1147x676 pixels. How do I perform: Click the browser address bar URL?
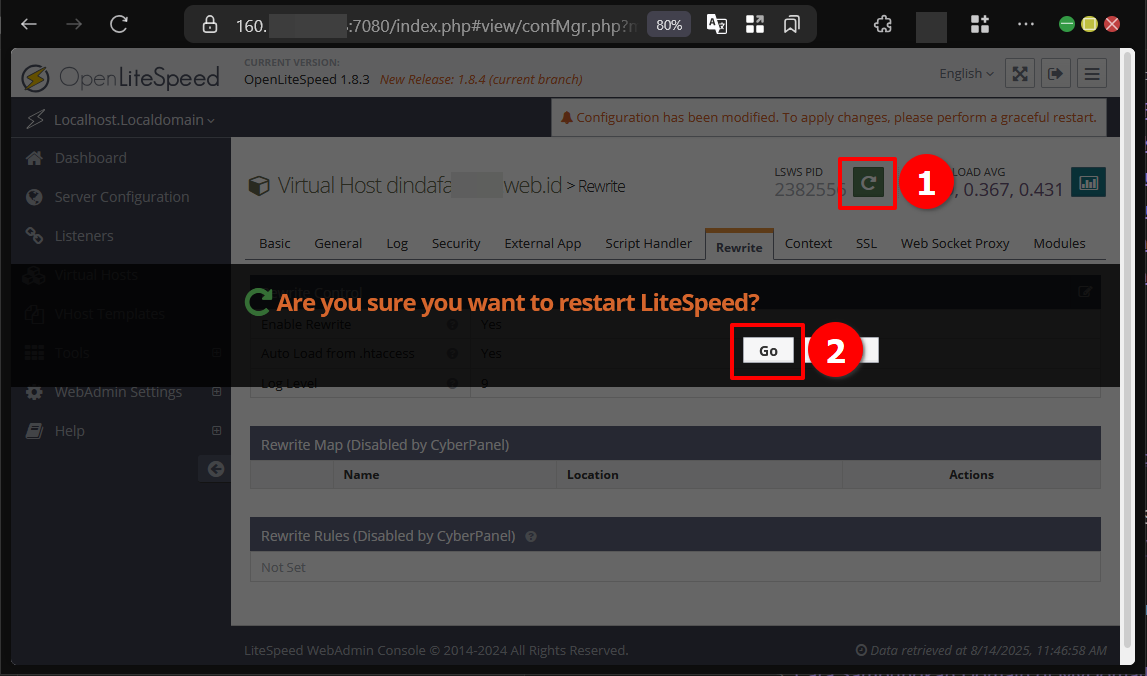tap(435, 26)
